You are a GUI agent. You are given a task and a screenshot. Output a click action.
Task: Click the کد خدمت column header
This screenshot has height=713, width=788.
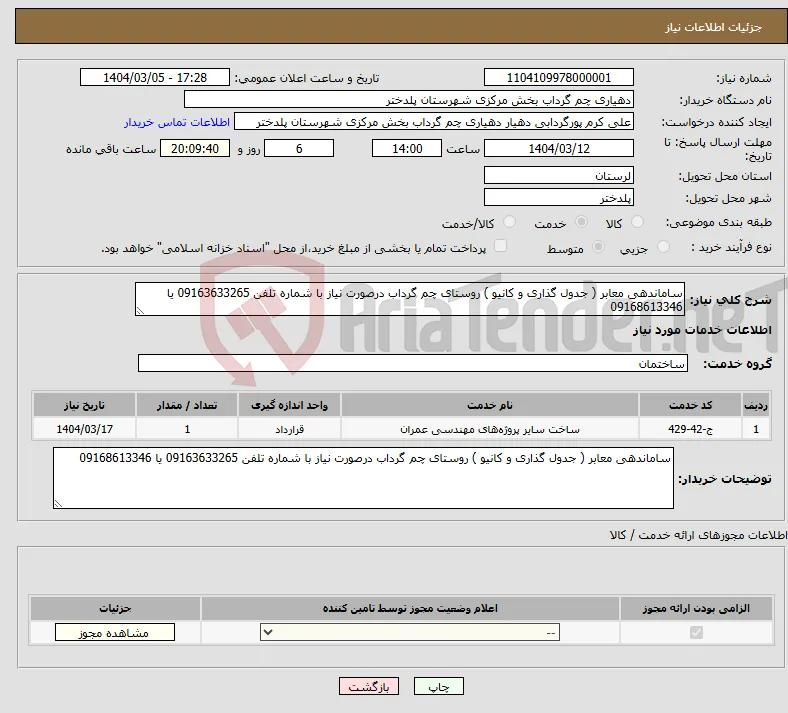[690, 405]
